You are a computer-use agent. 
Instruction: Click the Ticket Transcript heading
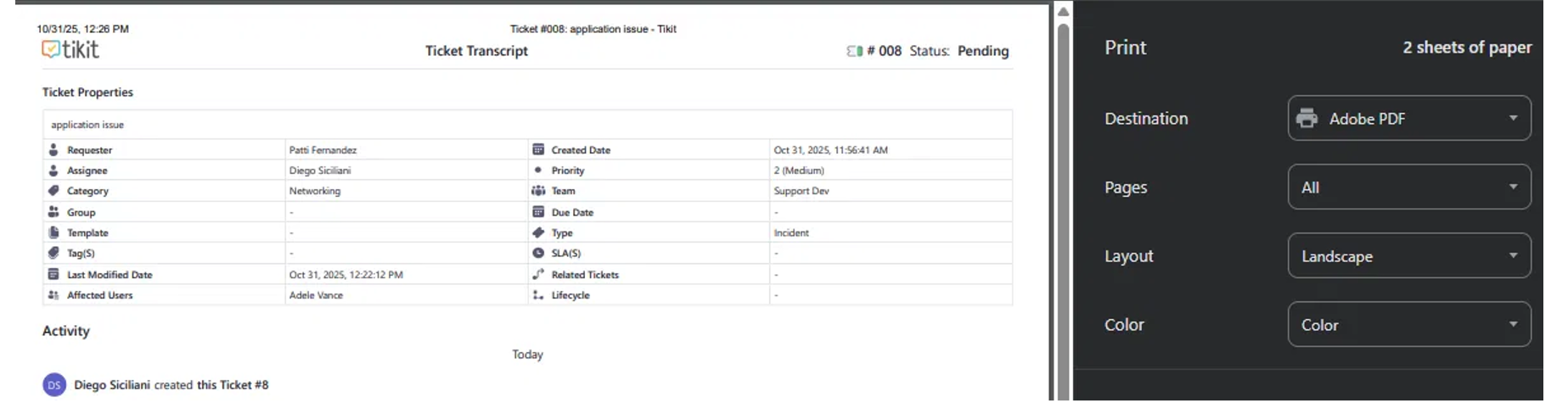pos(476,51)
